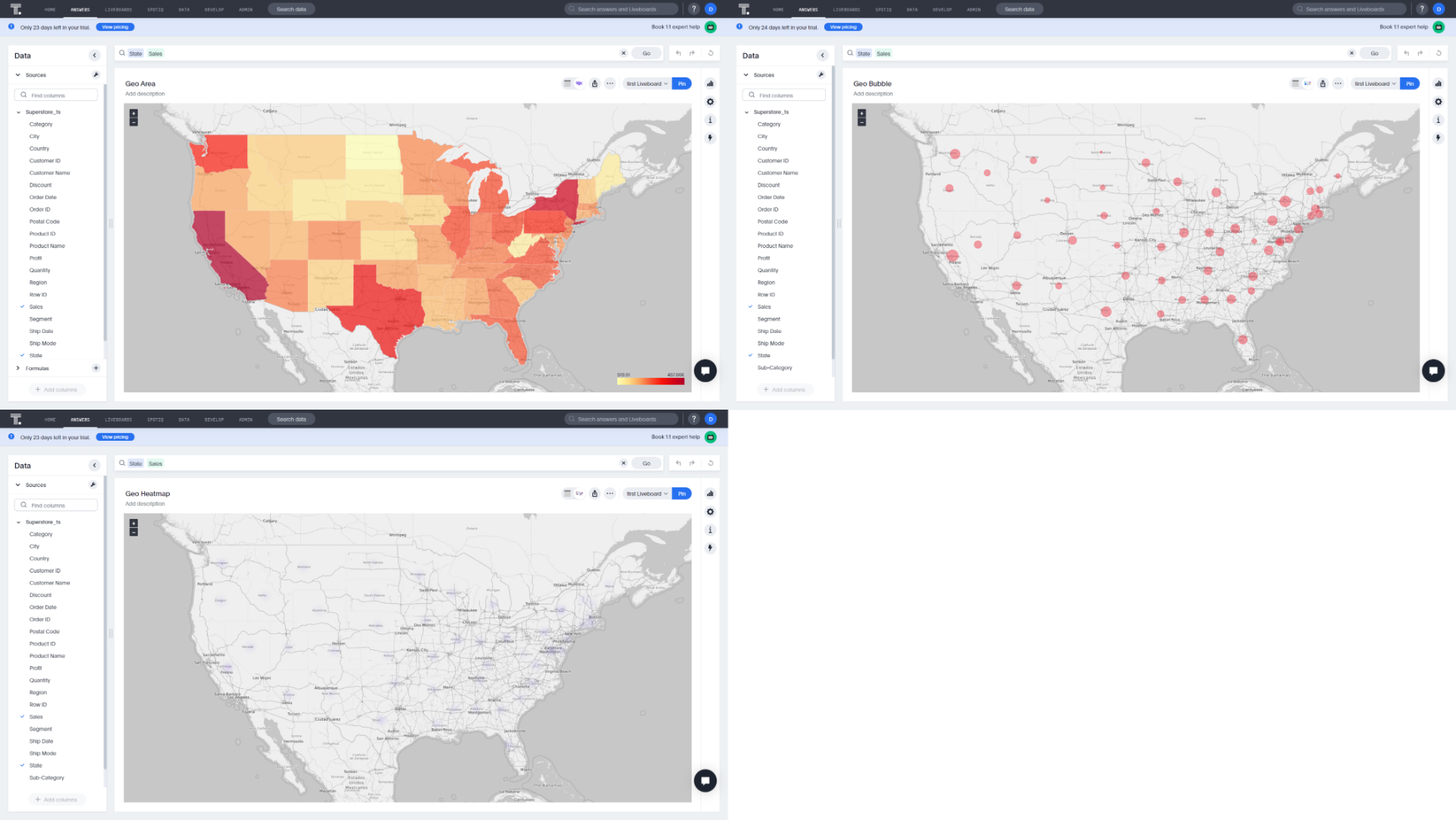
Task: Switch to chart view in Geo Area window
Action: click(x=579, y=83)
